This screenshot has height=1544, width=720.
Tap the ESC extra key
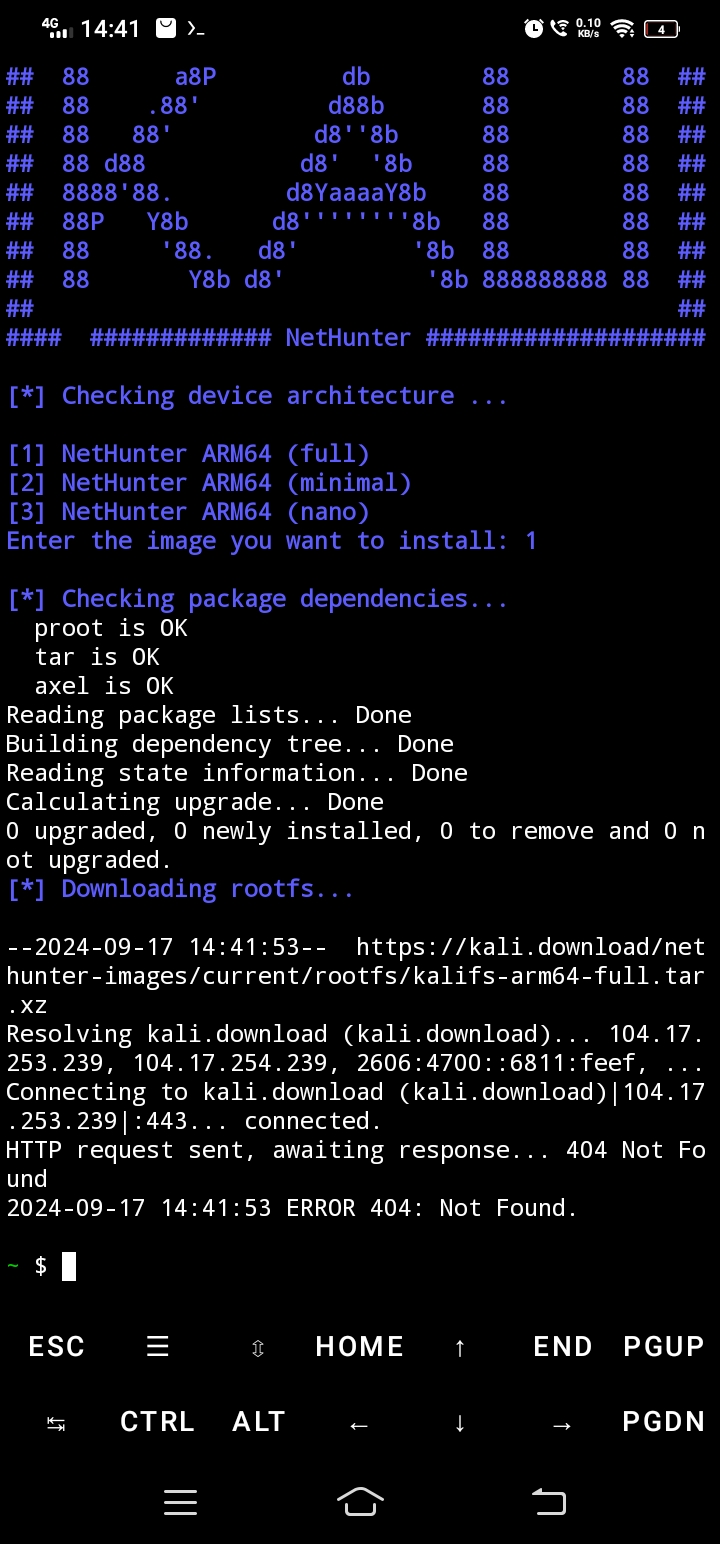pos(56,1346)
